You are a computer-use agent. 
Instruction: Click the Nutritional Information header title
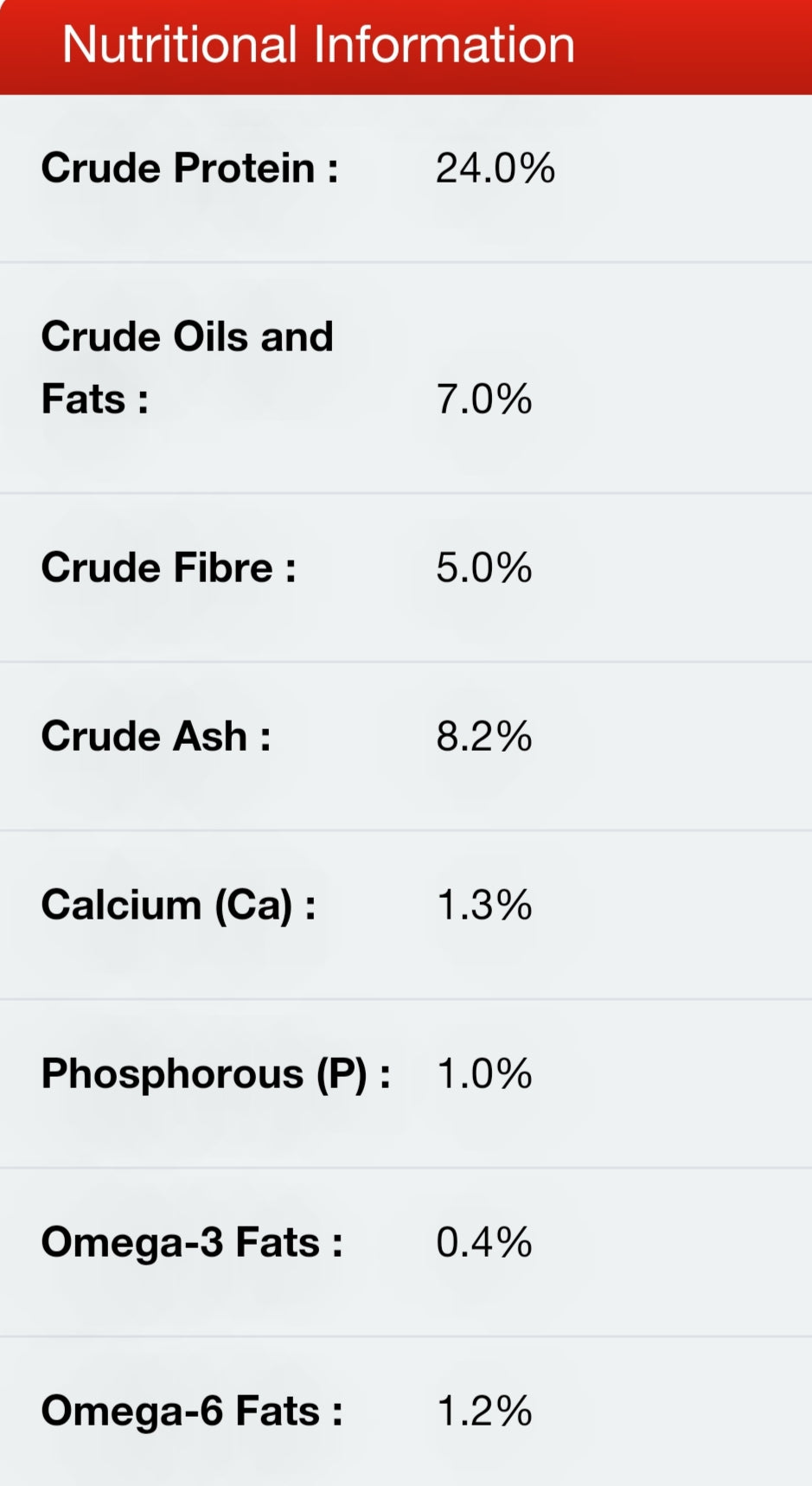click(318, 45)
